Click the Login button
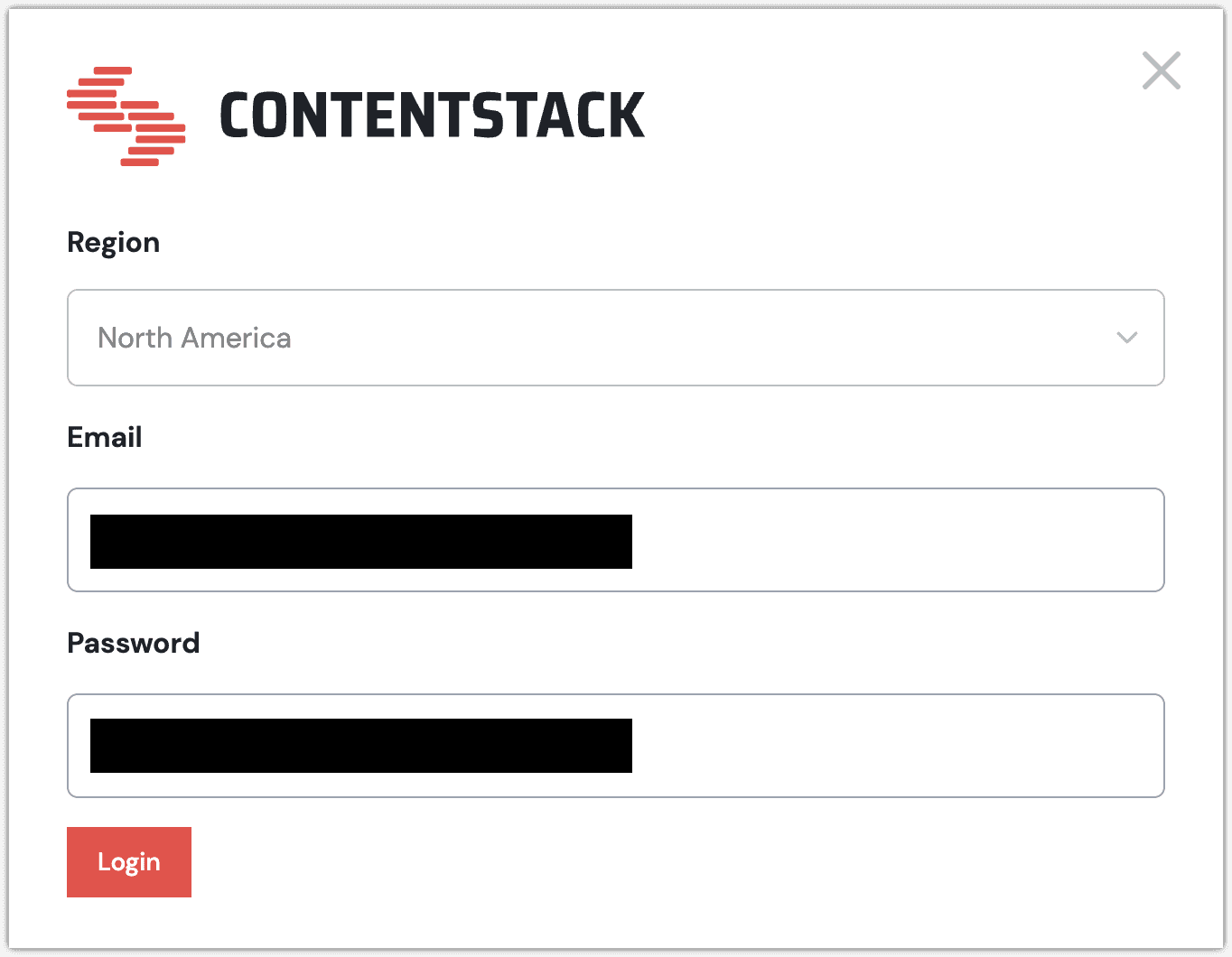 pos(128,861)
